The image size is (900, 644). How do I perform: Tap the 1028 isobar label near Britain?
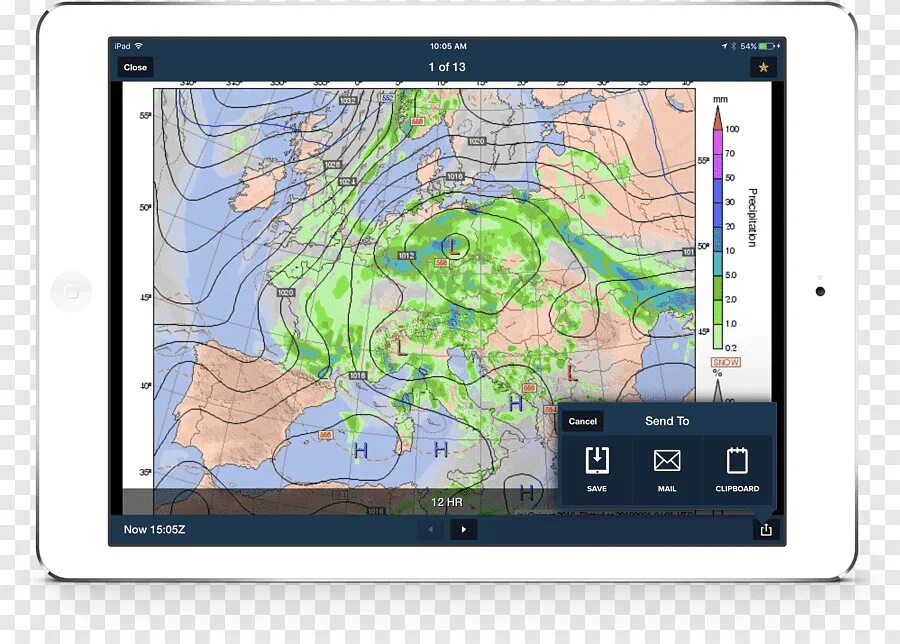332,165
